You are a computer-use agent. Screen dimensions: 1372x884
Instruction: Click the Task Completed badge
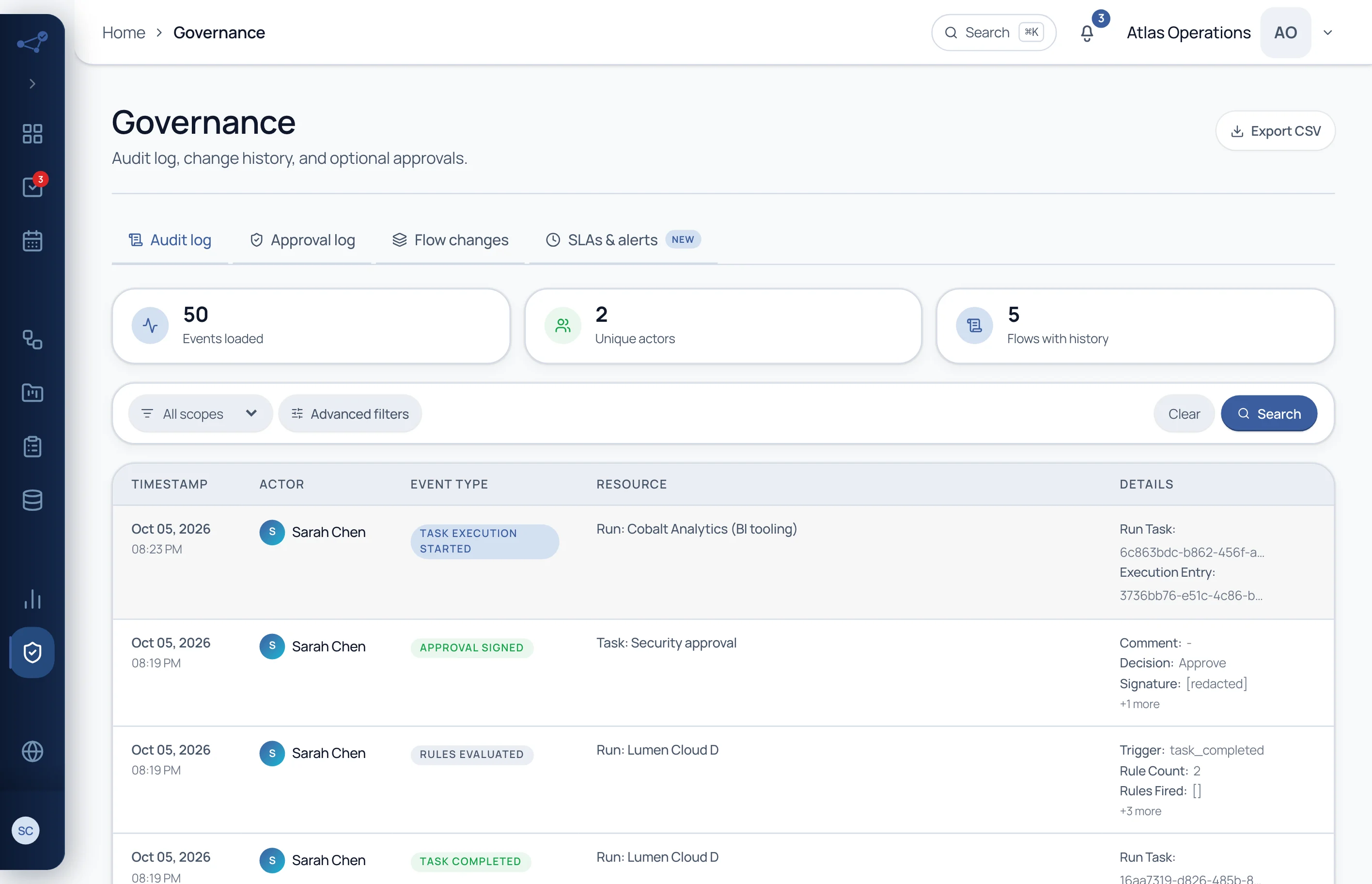pos(470,861)
